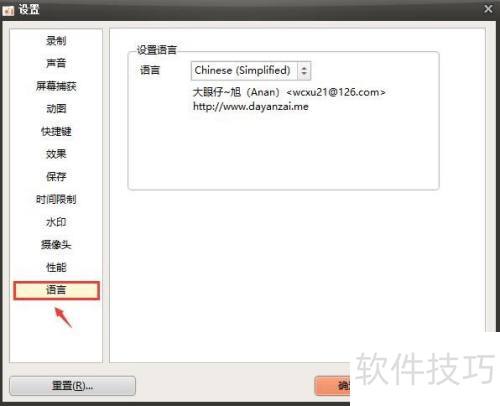Viewport: 500px width, 406px height.
Task: Click the orange confirm button
Action: (x=332, y=386)
